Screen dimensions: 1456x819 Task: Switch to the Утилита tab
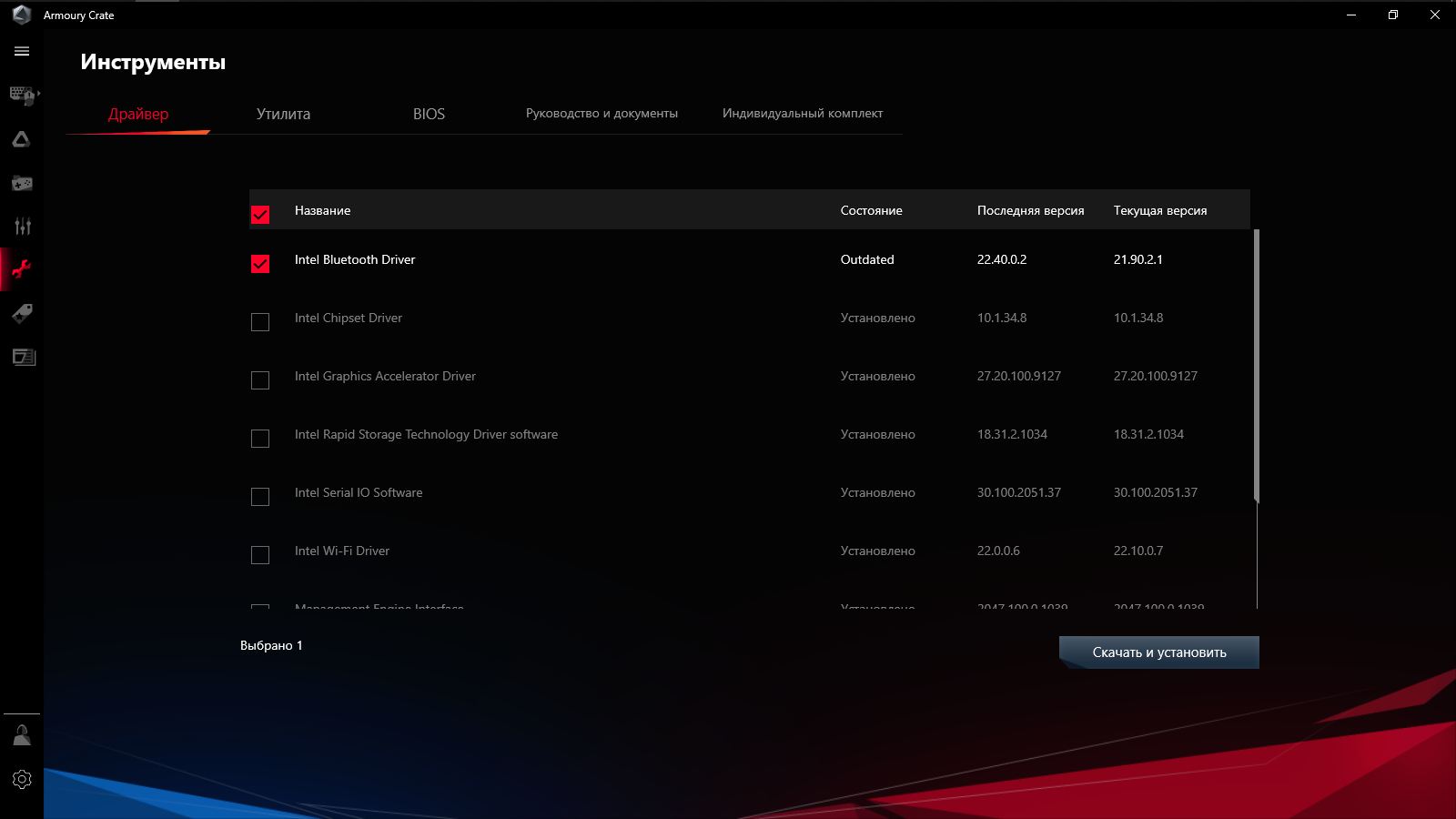[284, 114]
